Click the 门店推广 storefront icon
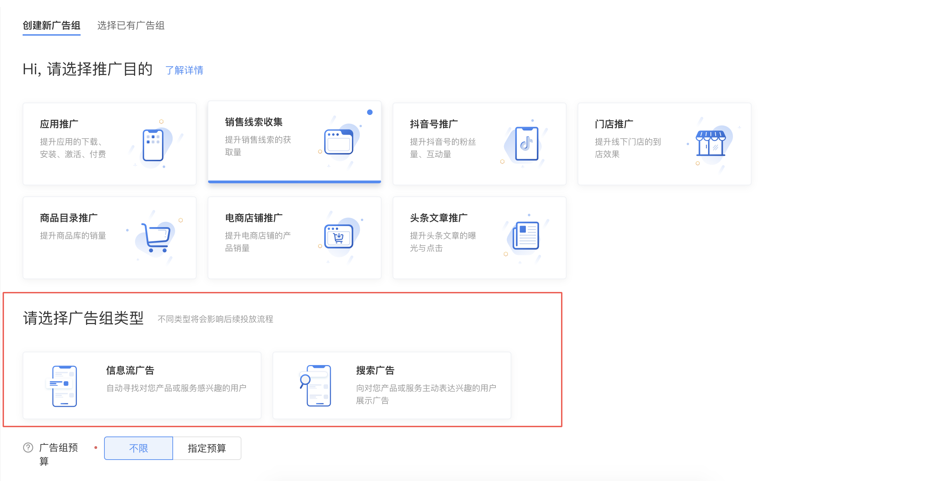 point(711,143)
